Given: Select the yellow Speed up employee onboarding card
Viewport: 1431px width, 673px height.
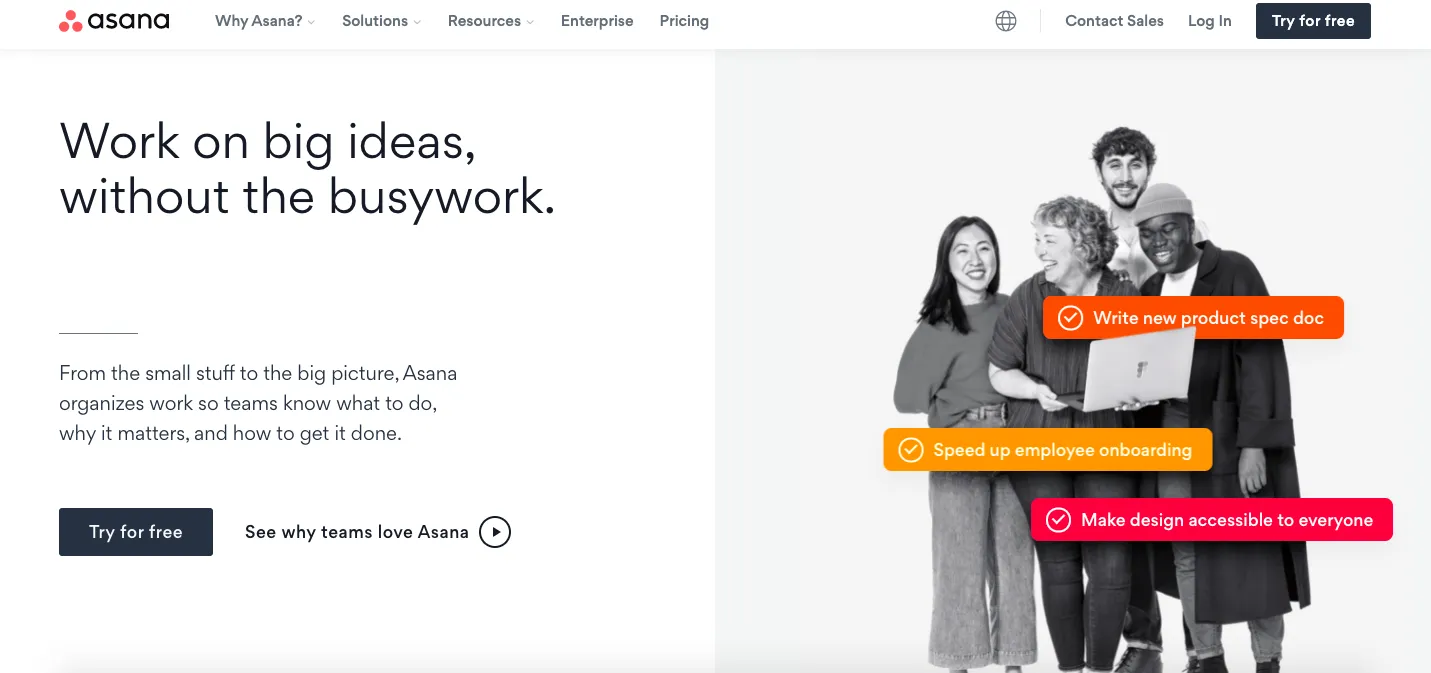Looking at the screenshot, I should click(1047, 450).
